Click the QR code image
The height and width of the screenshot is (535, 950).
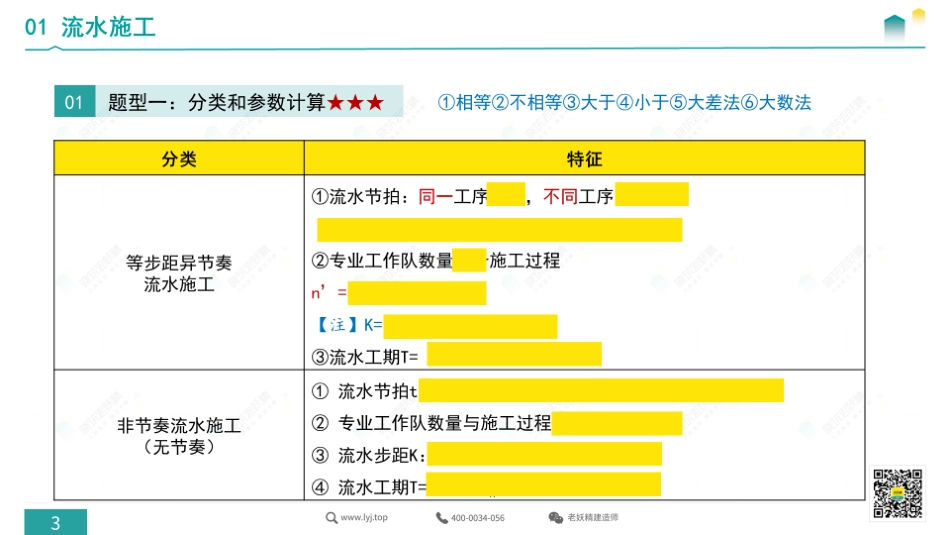[x=898, y=493]
